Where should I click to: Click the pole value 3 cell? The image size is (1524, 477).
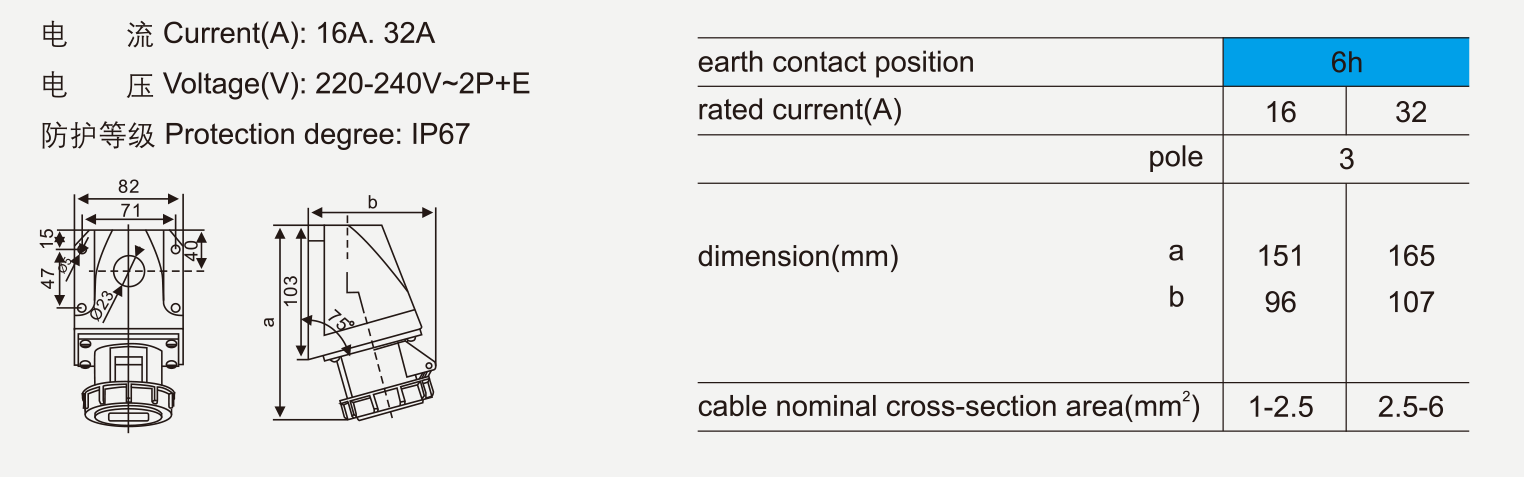(x=1346, y=159)
